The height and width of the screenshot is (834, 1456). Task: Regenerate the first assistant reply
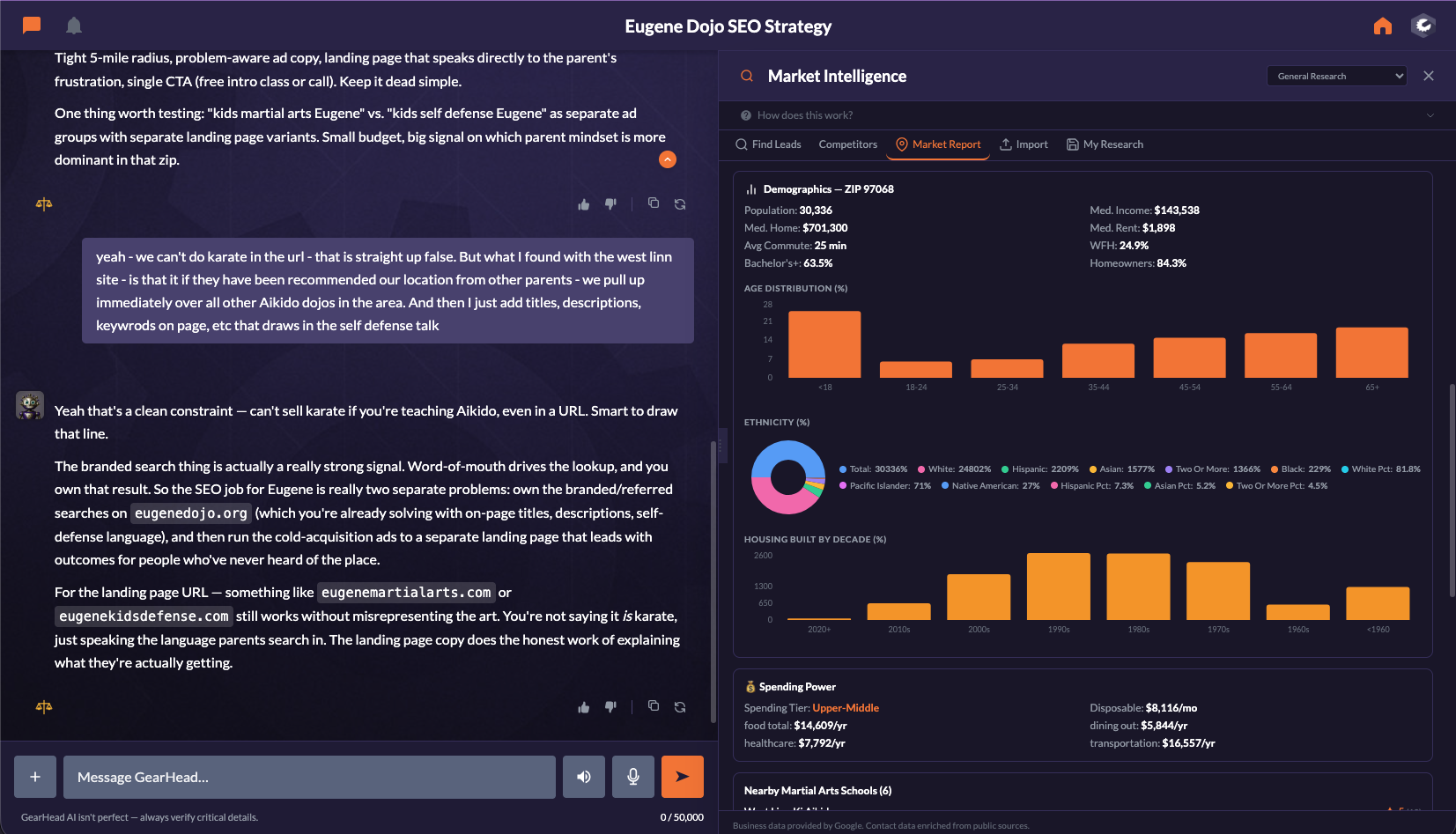coord(680,204)
